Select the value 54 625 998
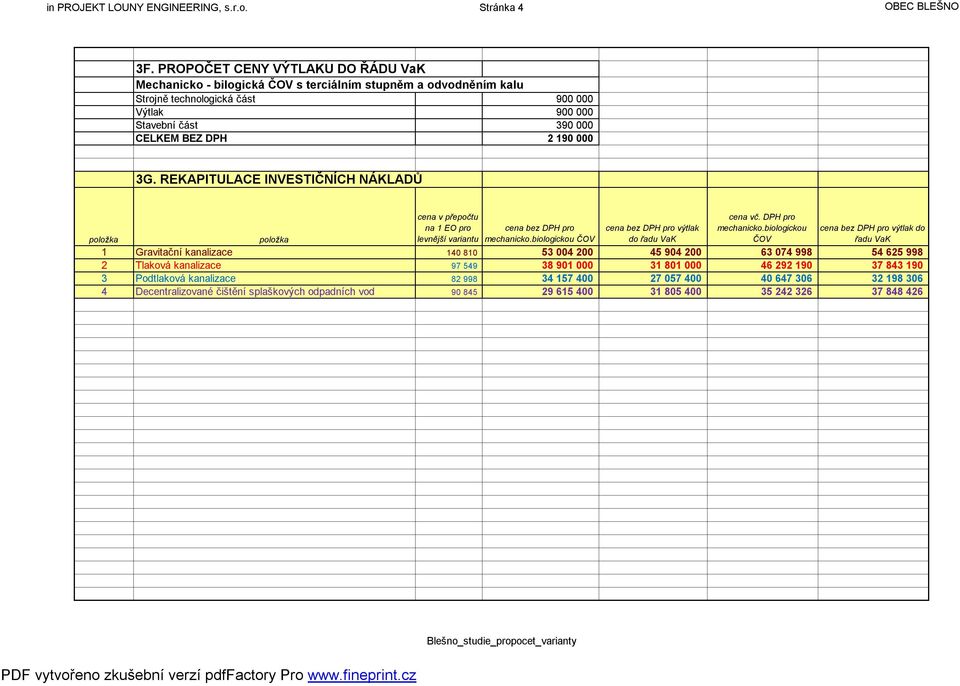Viewport: 960px width, 686px height. click(897, 252)
